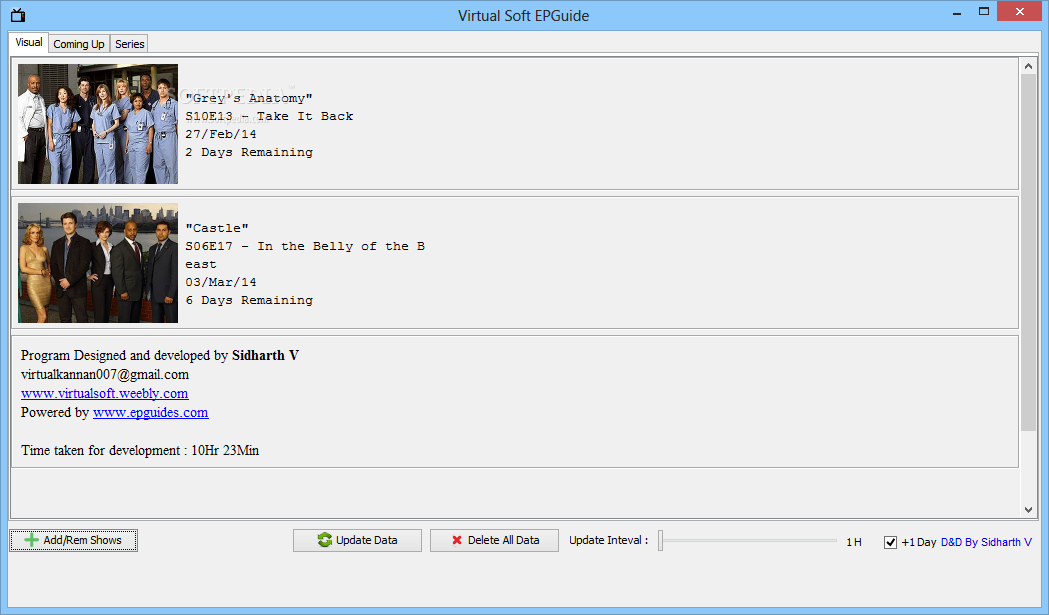Click the Add/Rem Shows button

coord(74,540)
